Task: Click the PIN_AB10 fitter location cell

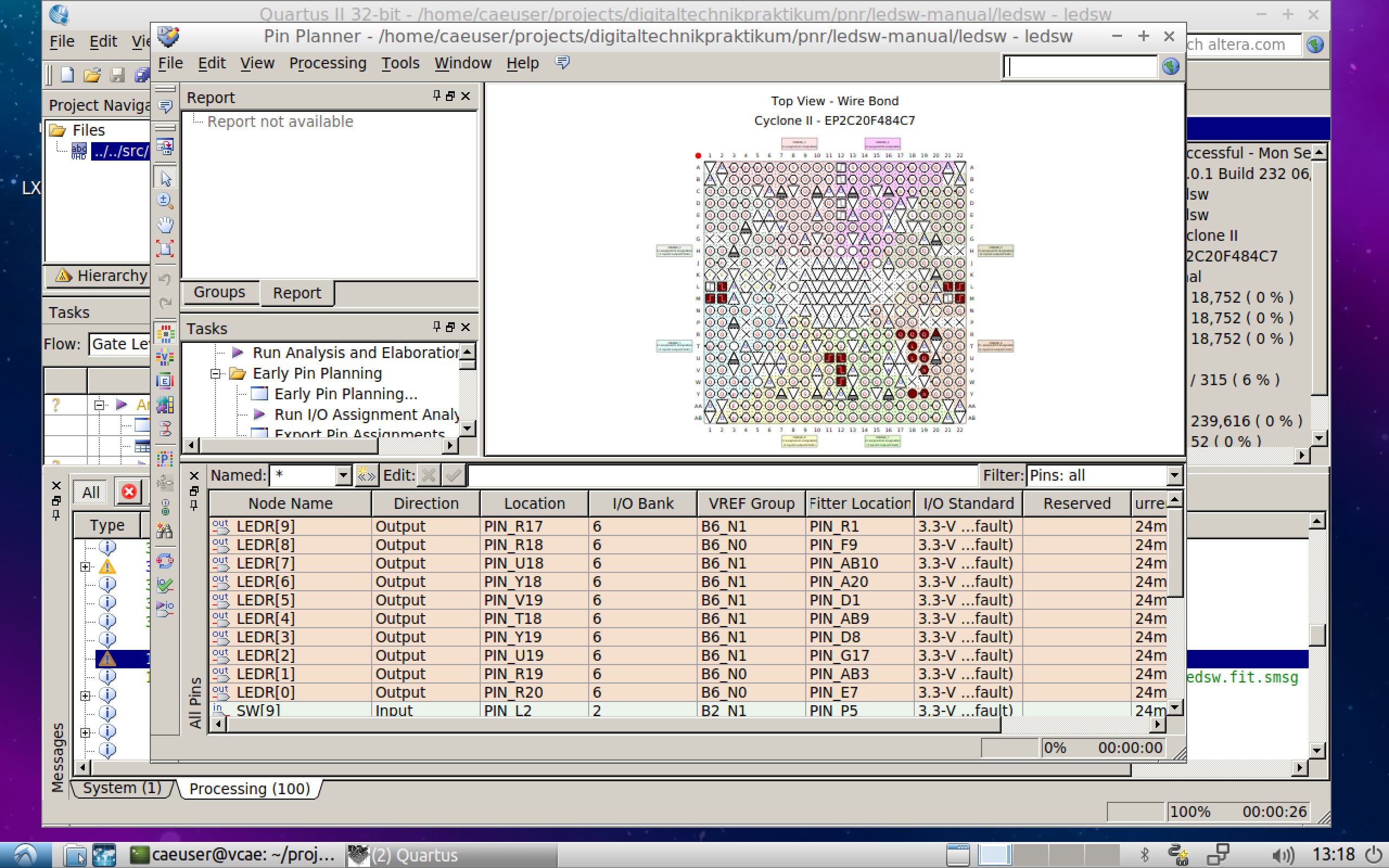Action: [859, 563]
